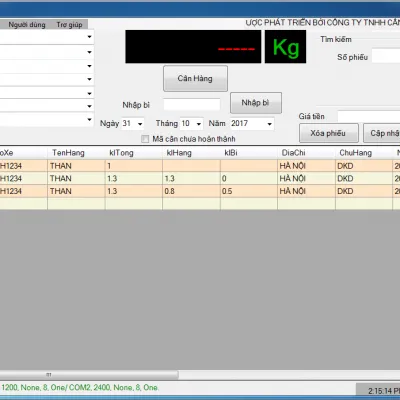
Task: Sort by the klTong column header
Action: pos(134,153)
